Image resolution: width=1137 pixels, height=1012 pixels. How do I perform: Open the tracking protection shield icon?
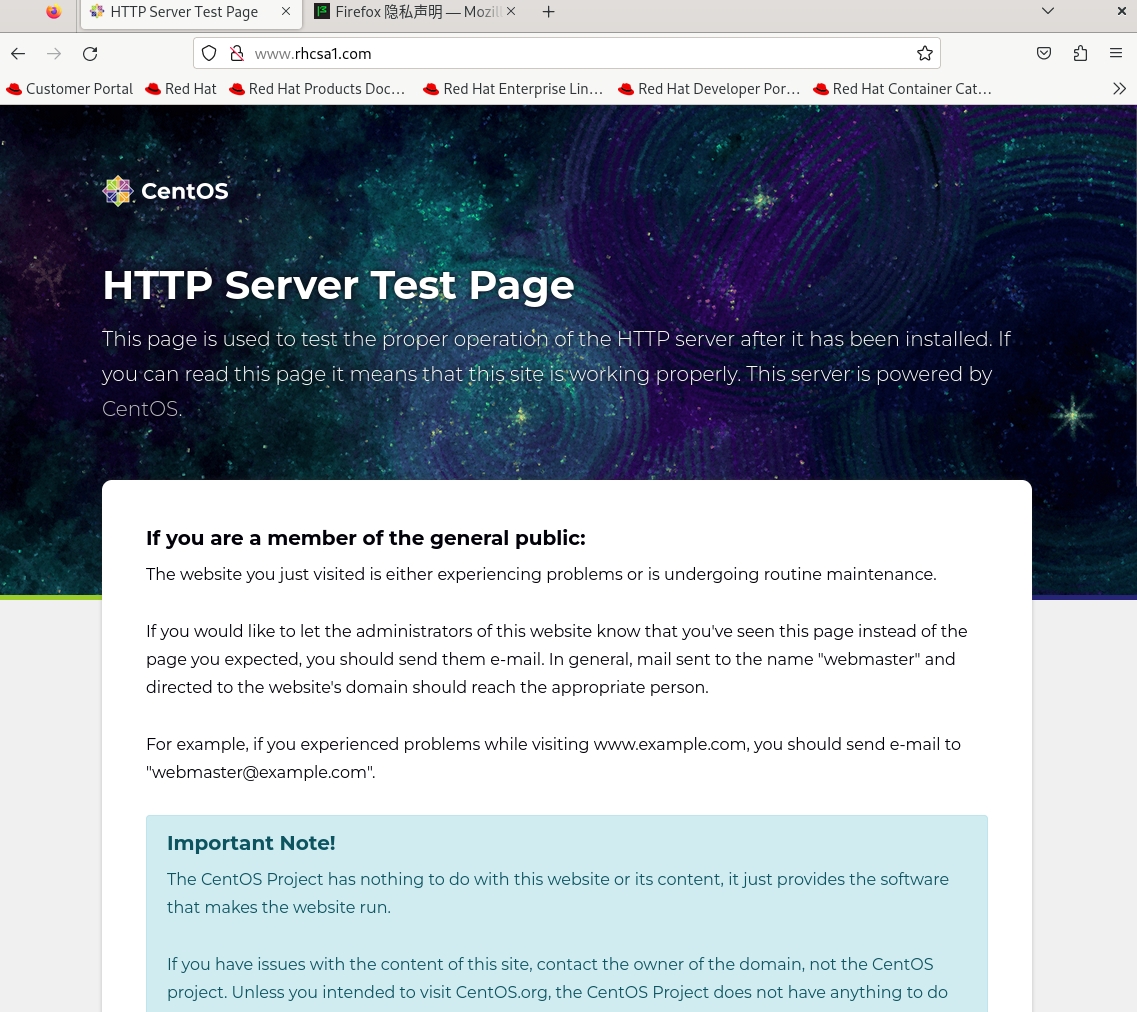[209, 53]
